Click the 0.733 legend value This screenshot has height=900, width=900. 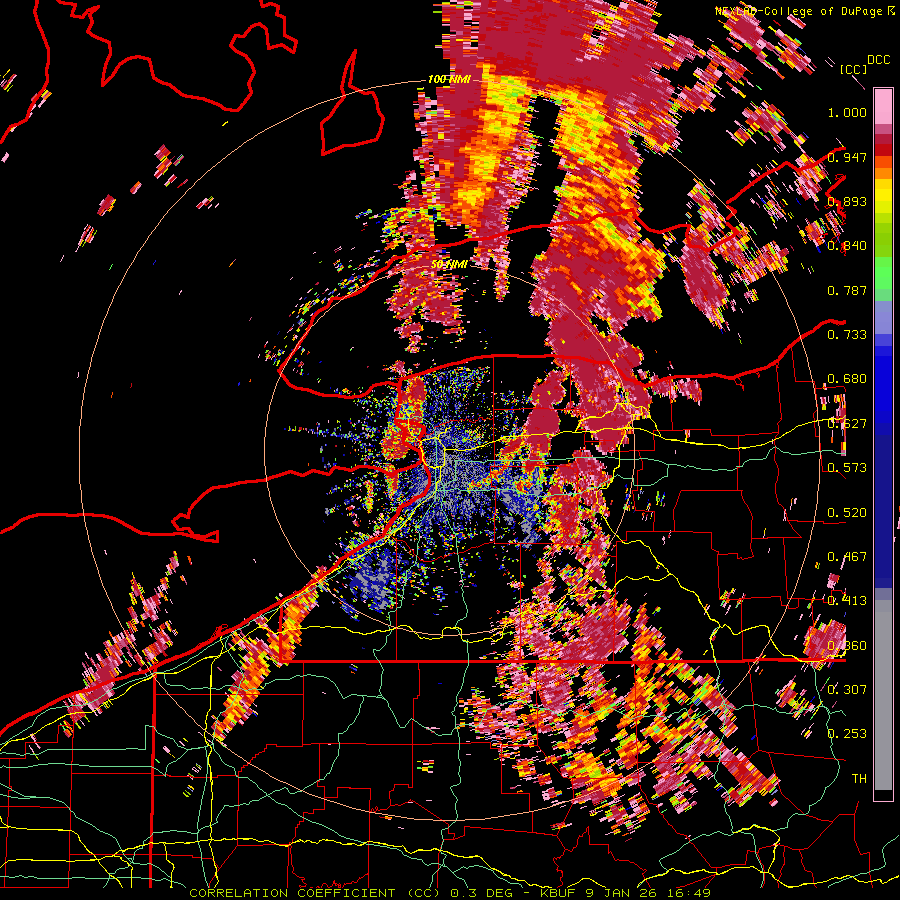tap(847, 335)
